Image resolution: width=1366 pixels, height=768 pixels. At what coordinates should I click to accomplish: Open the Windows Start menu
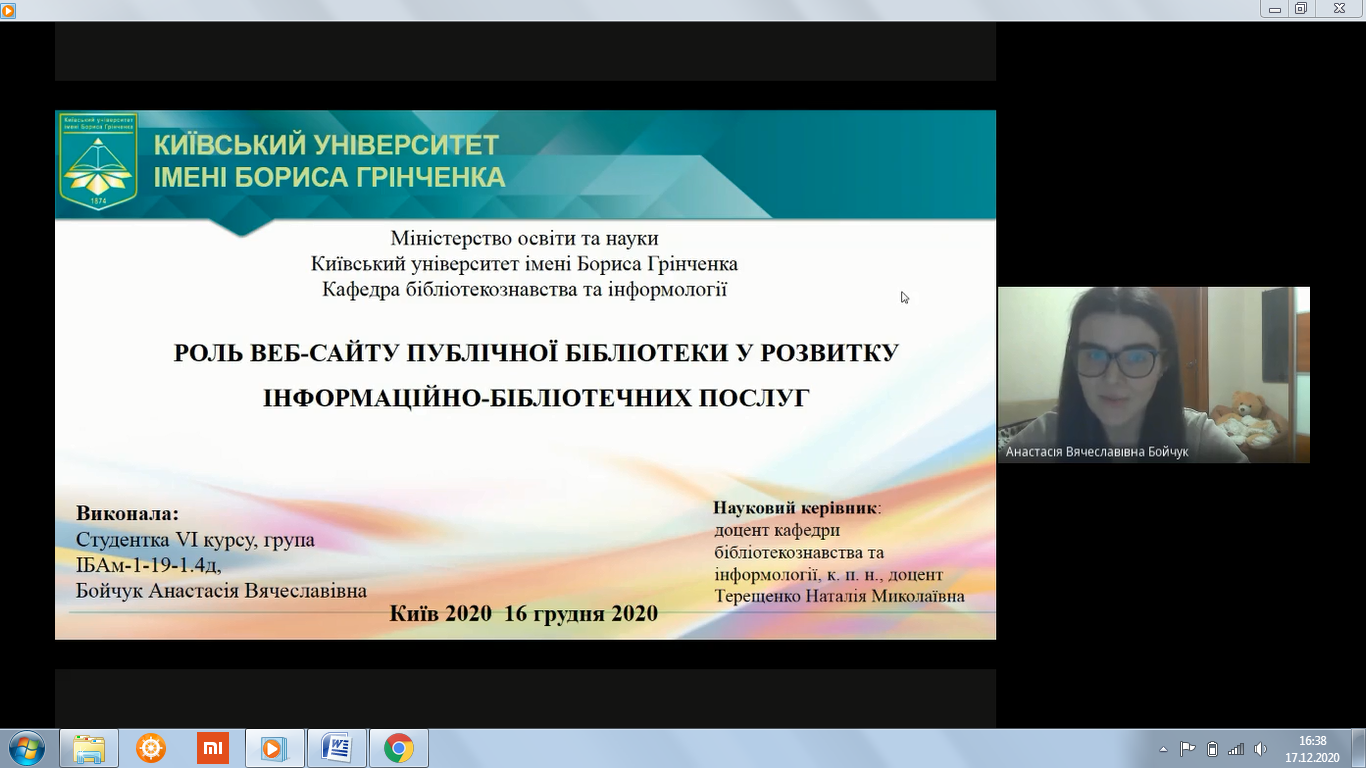coord(26,748)
